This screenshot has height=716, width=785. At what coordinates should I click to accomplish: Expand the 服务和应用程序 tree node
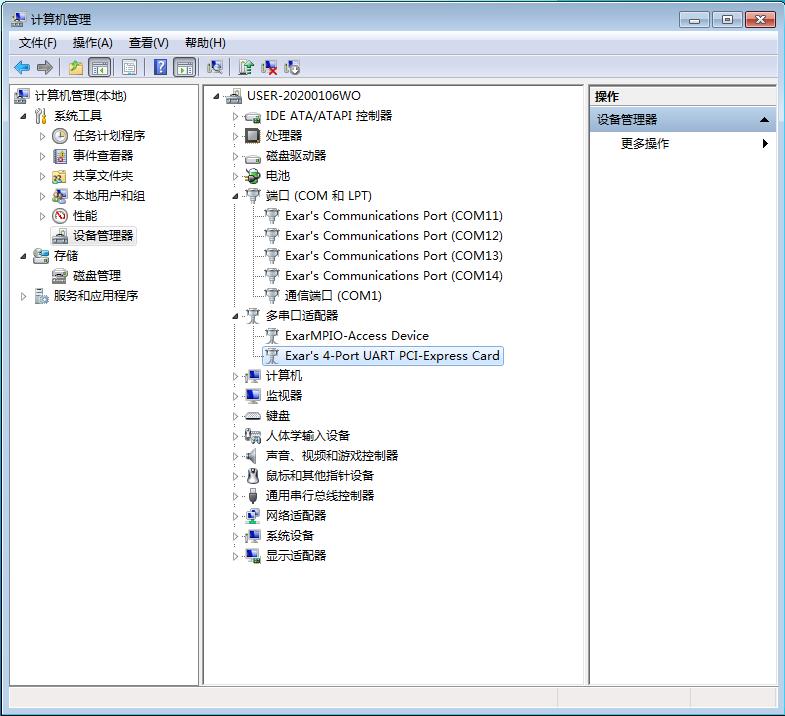point(24,296)
